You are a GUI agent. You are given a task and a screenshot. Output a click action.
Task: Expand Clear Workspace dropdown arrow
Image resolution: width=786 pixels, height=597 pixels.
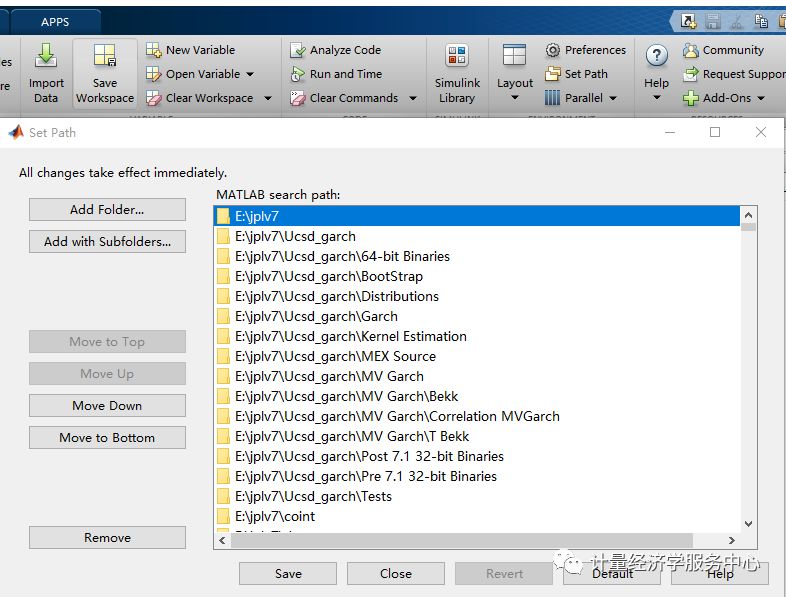coord(268,98)
